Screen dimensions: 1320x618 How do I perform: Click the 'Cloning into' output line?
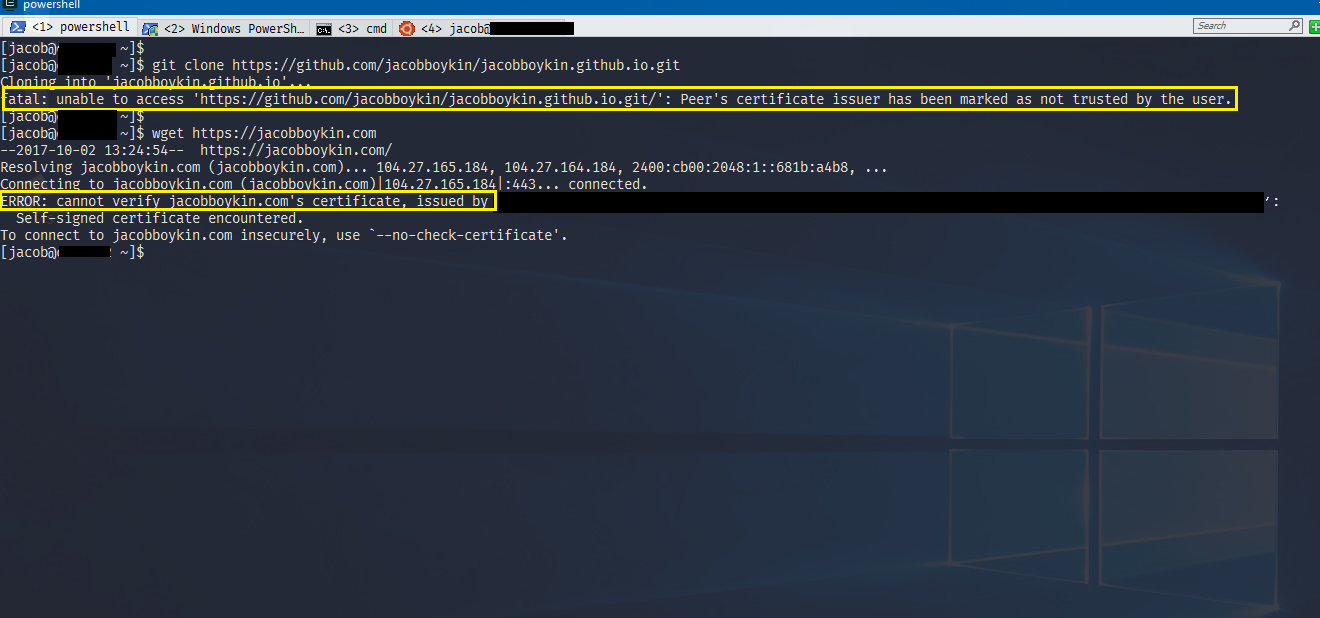[x=156, y=82]
